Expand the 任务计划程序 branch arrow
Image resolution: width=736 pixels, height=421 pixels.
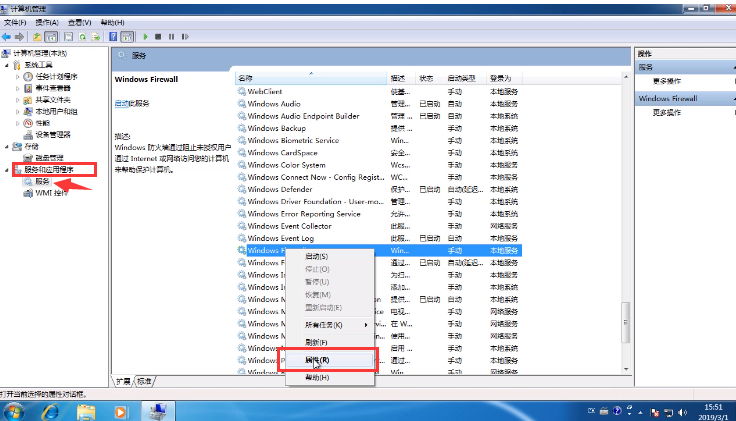(18, 77)
